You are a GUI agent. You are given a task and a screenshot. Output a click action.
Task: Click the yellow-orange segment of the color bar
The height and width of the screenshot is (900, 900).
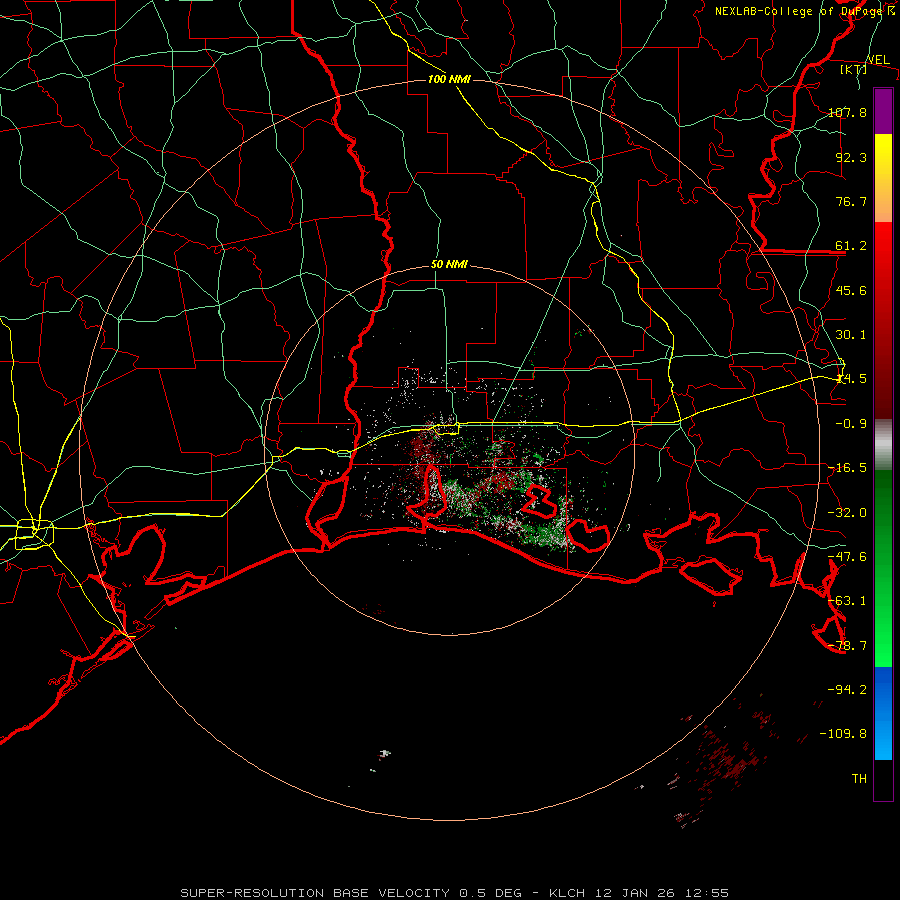[x=883, y=178]
